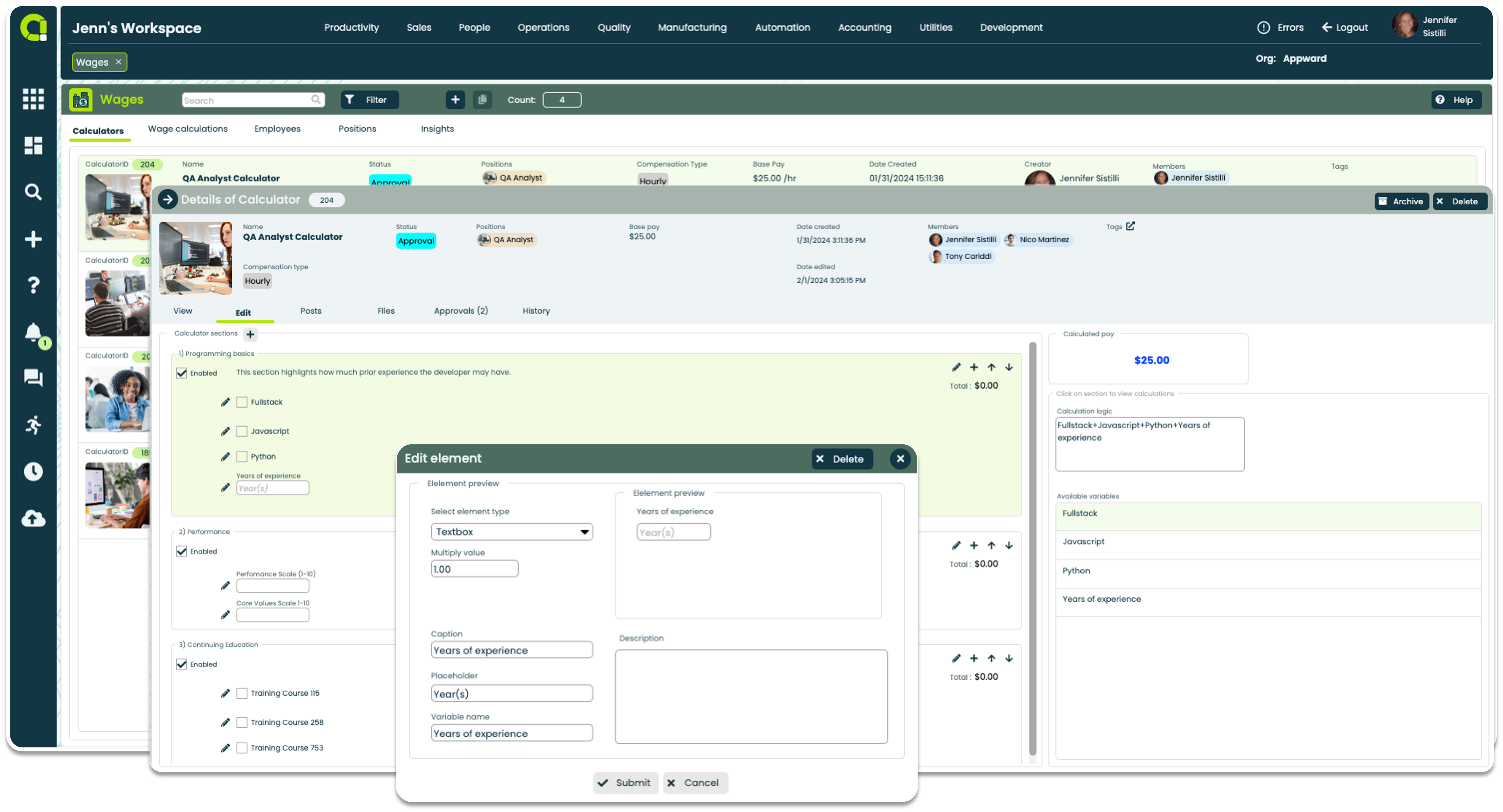
Task: Collapse details panel with the arrow icon
Action: tap(167, 199)
